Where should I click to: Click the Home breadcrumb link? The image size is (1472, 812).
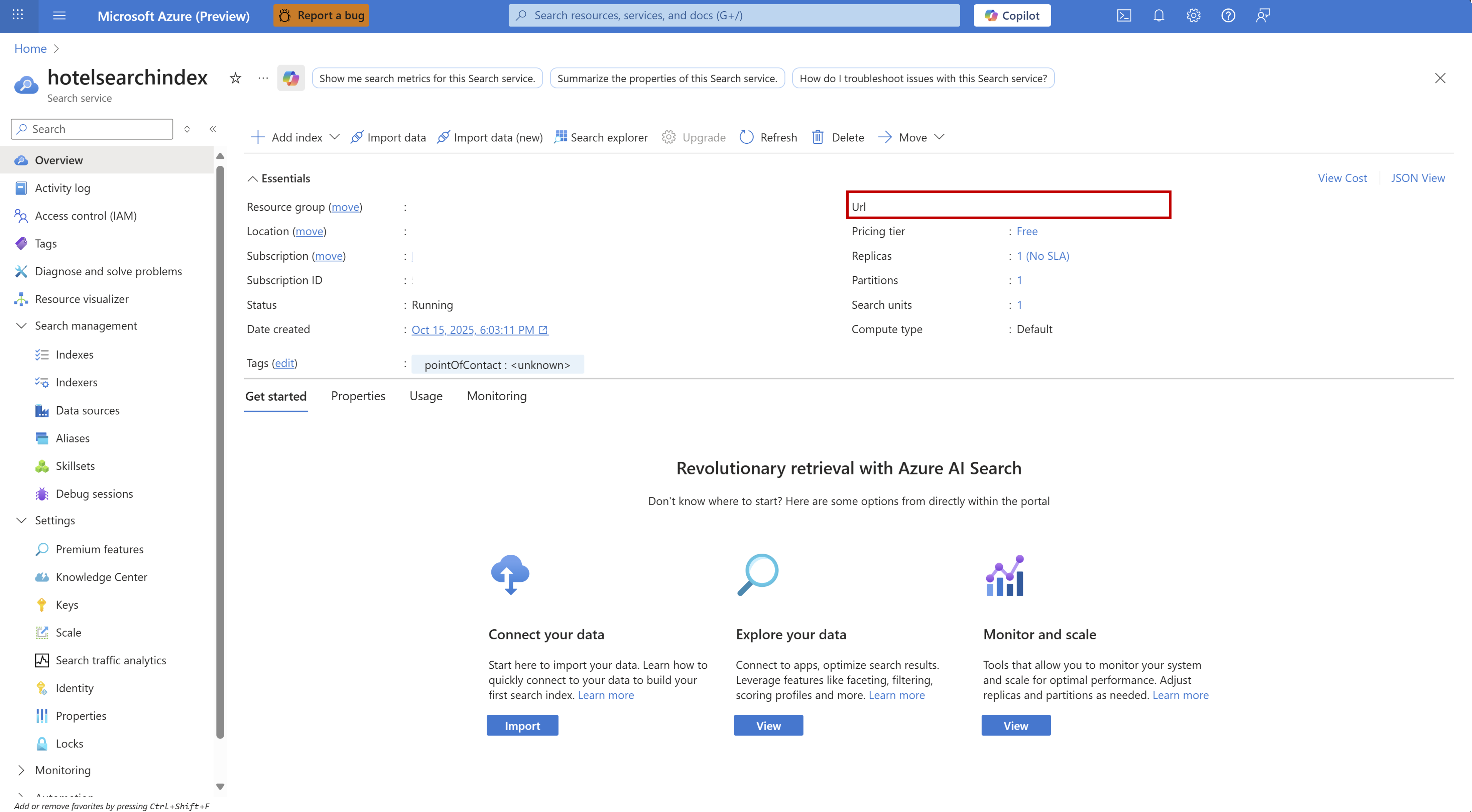click(30, 48)
